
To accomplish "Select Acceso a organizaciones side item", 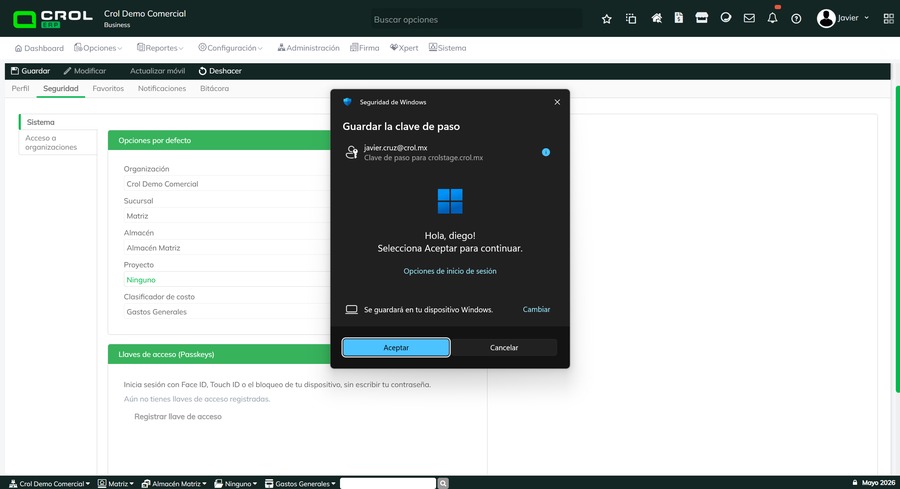I will (57, 142).
